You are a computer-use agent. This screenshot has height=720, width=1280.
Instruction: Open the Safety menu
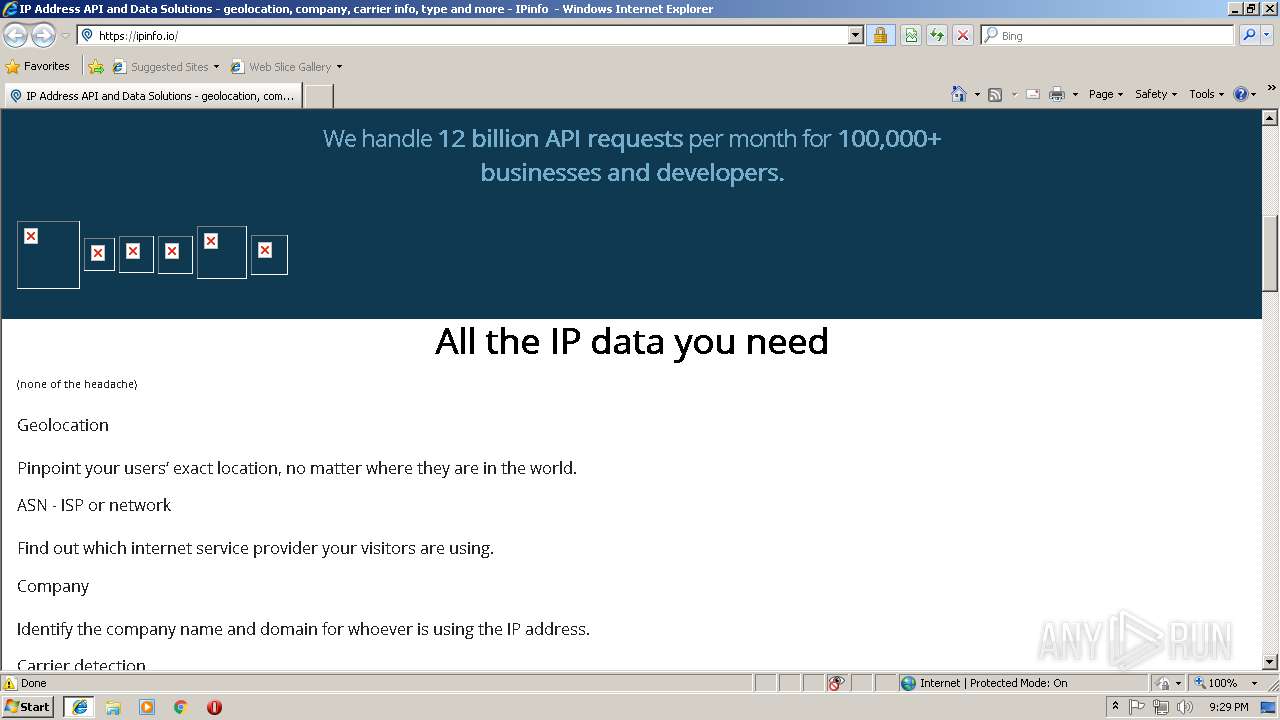point(1155,94)
